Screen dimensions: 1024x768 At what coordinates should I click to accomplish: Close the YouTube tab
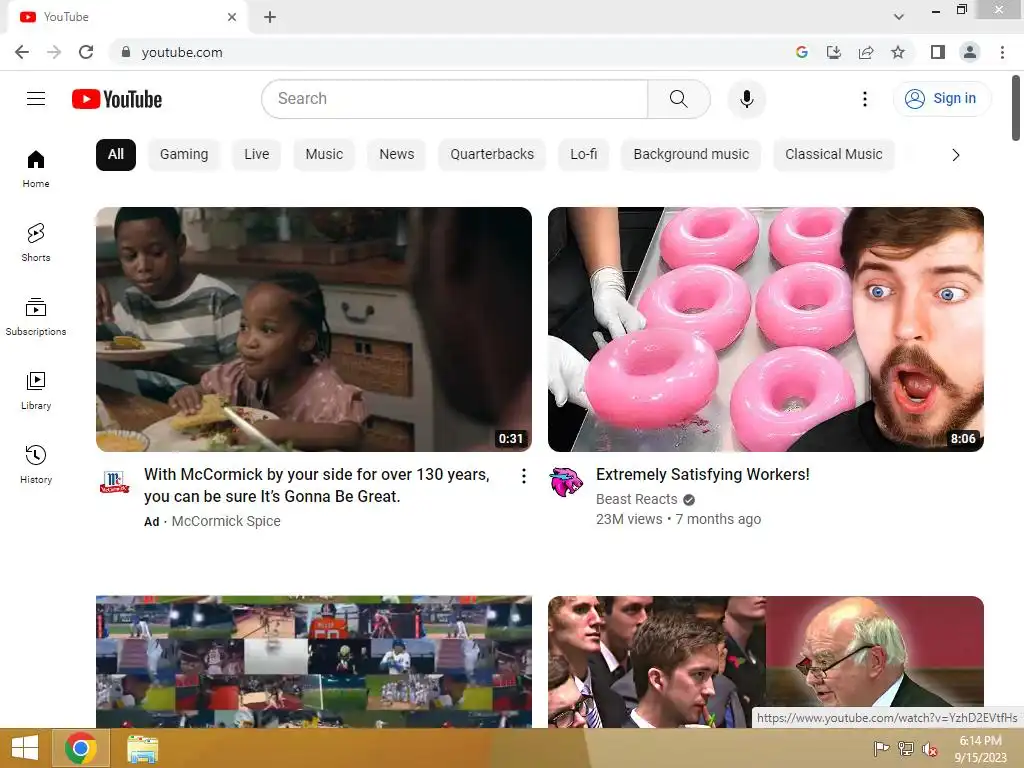(x=232, y=17)
